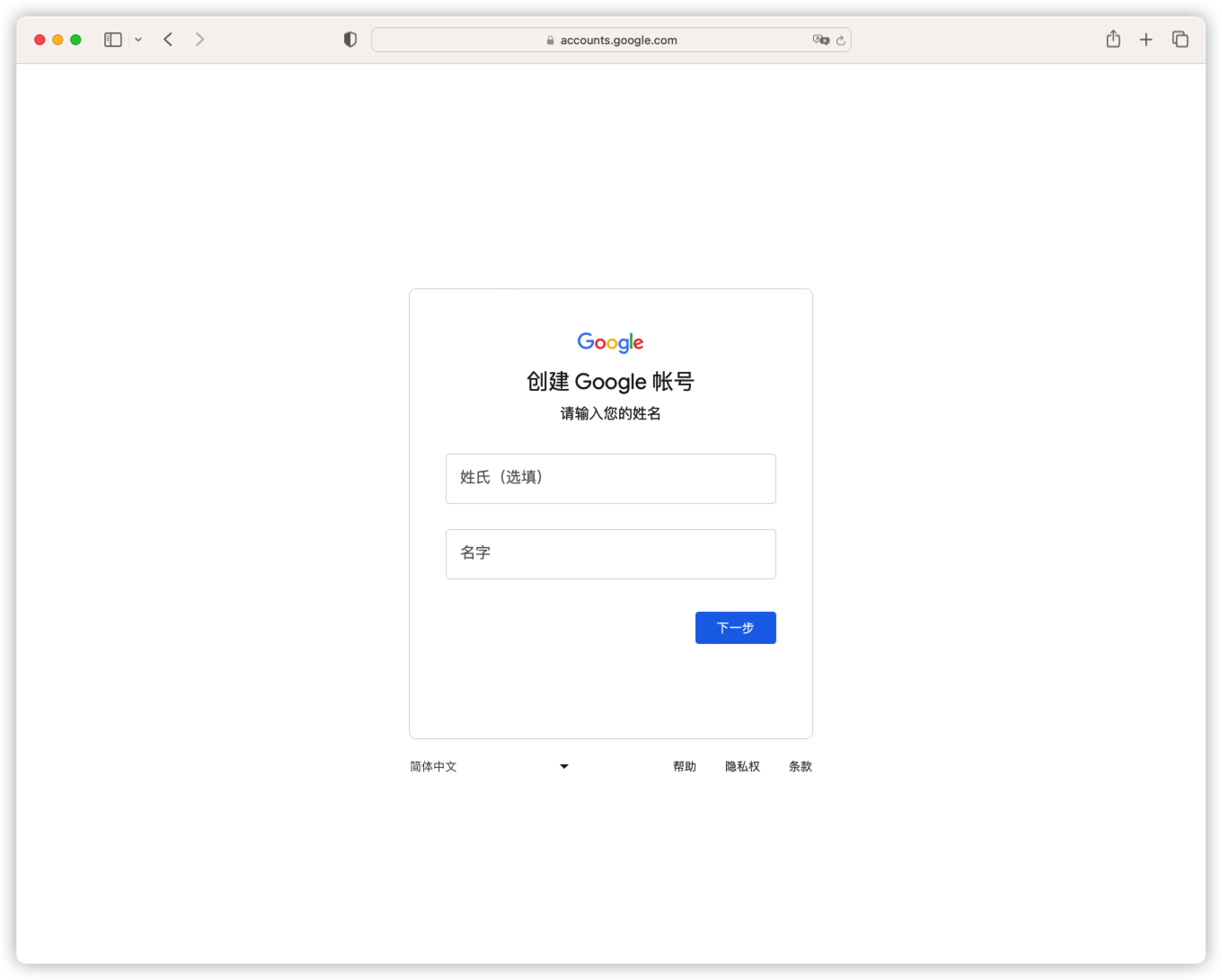1222x980 pixels.
Task: Toggle the Safari sidebar icon
Action: (113, 40)
